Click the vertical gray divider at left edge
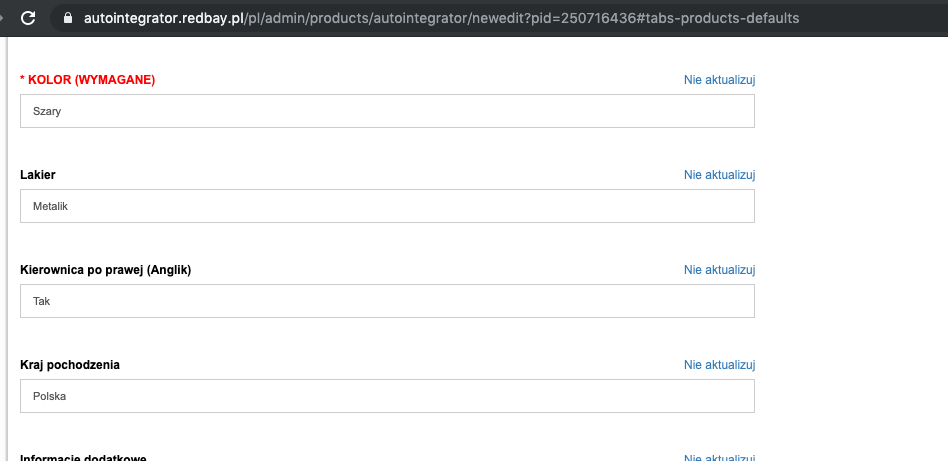 click(x=7, y=250)
